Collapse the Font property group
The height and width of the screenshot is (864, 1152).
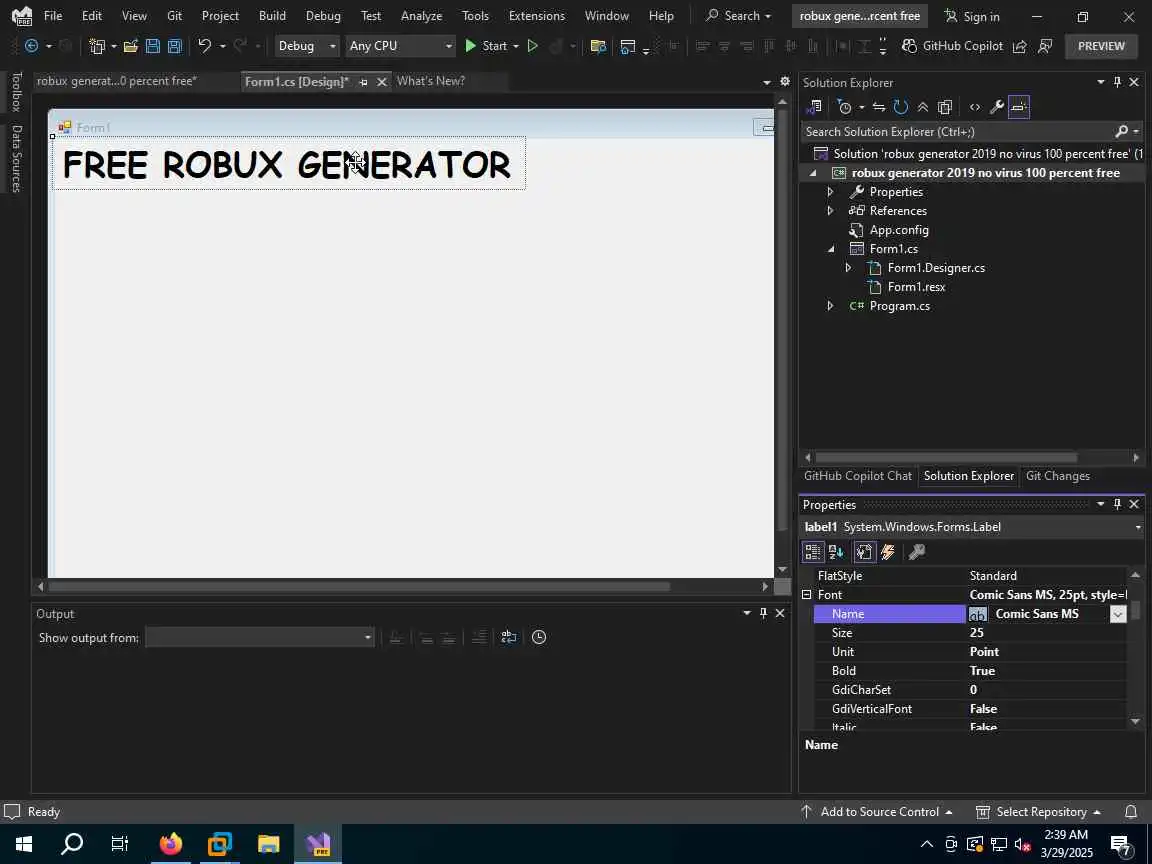tap(807, 595)
